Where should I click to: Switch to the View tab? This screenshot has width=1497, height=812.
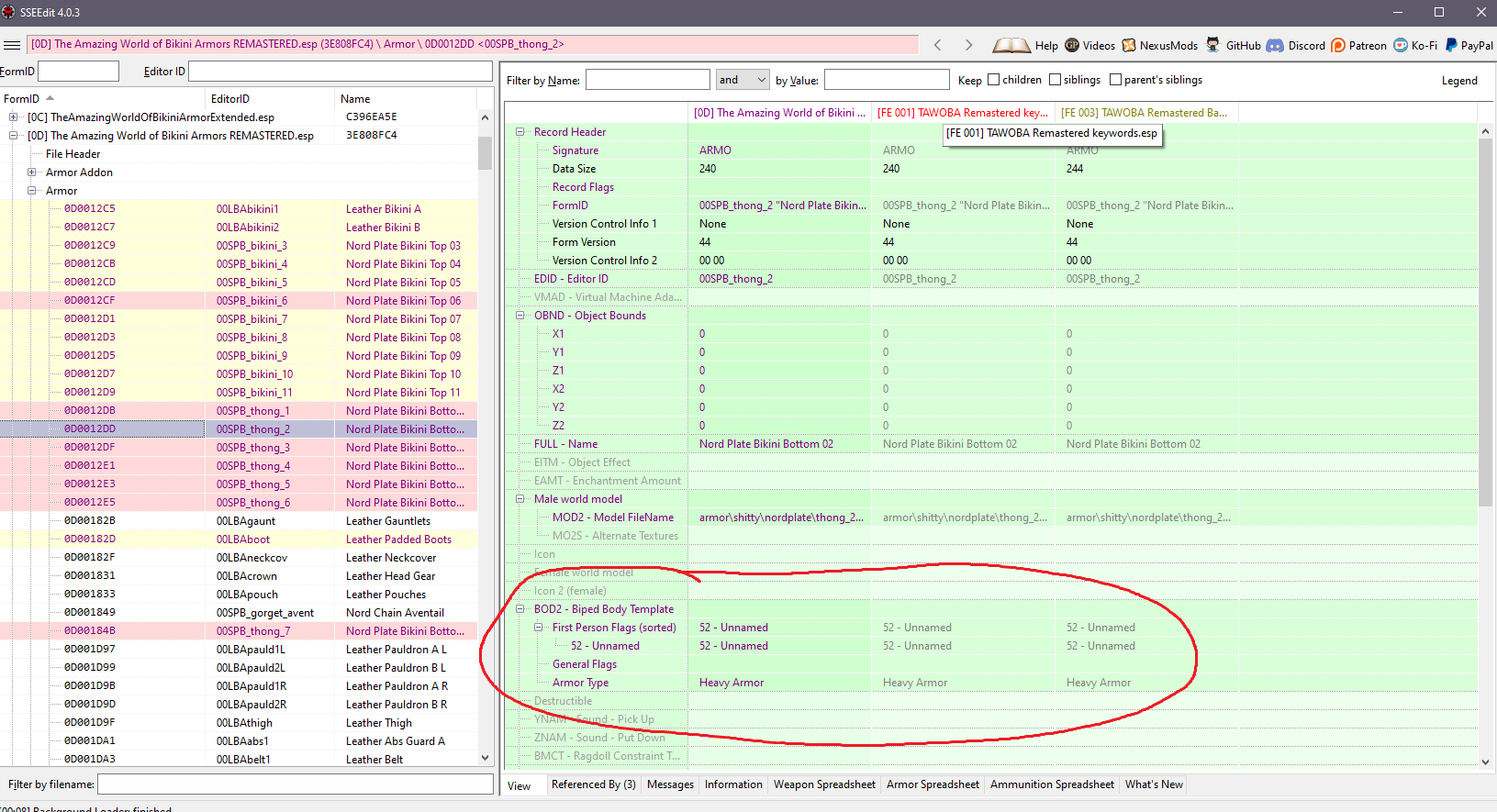click(519, 785)
